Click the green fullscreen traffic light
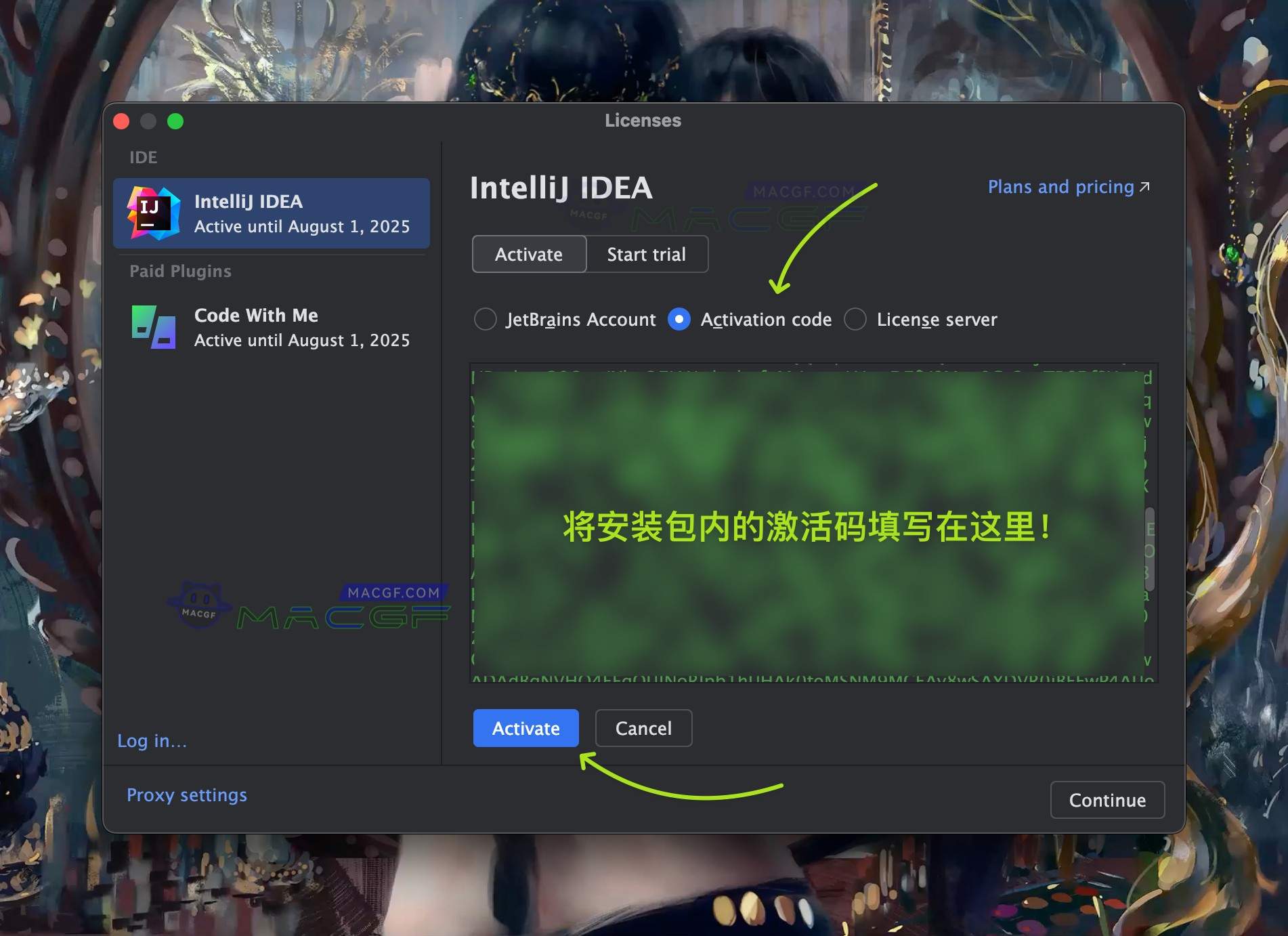The image size is (1288, 936). [x=175, y=121]
